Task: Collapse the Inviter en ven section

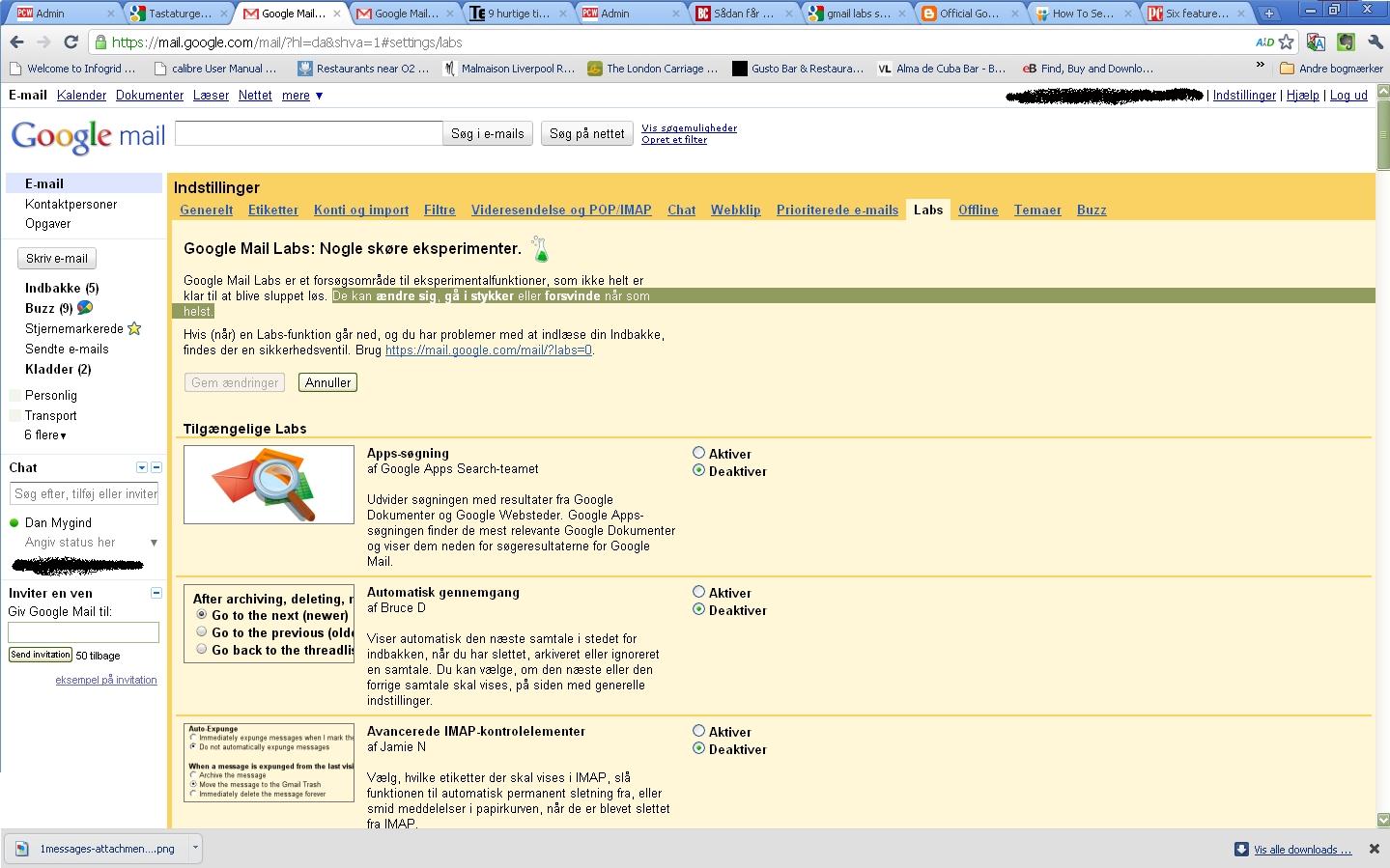Action: 156,593
